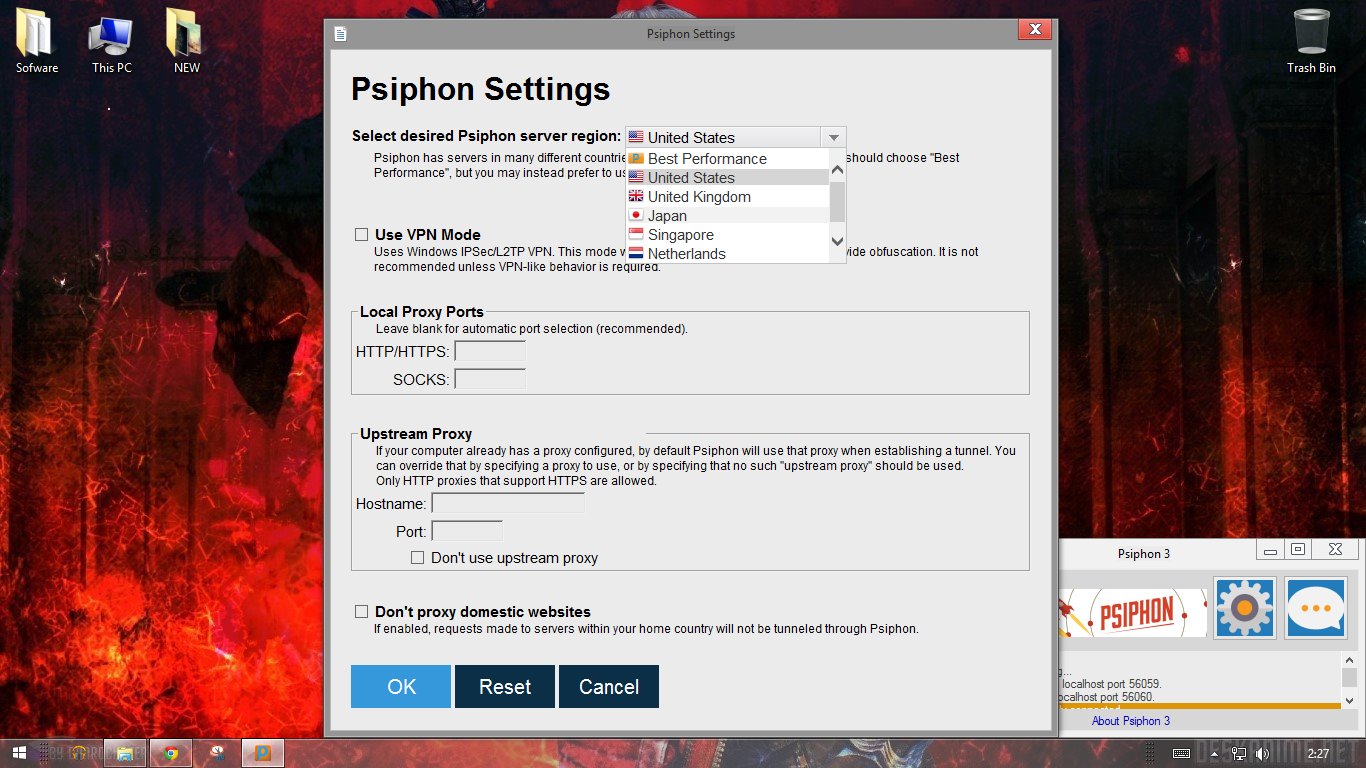Dismiss the dialog with the Cancel button

[x=609, y=687]
